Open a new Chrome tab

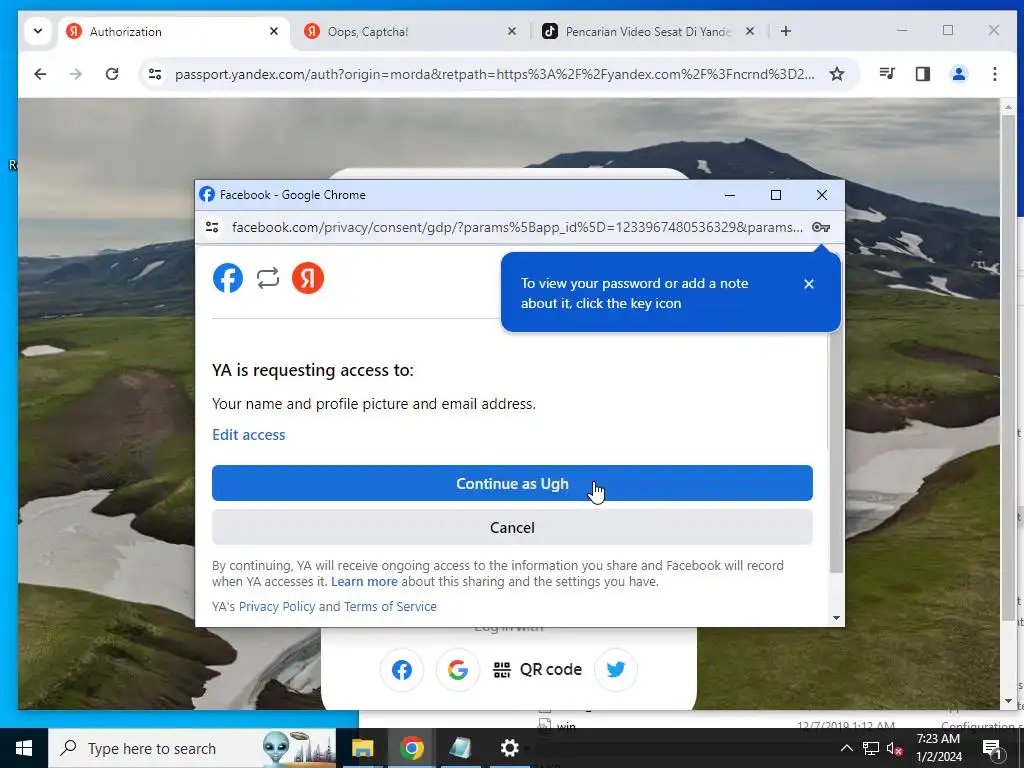tap(786, 31)
